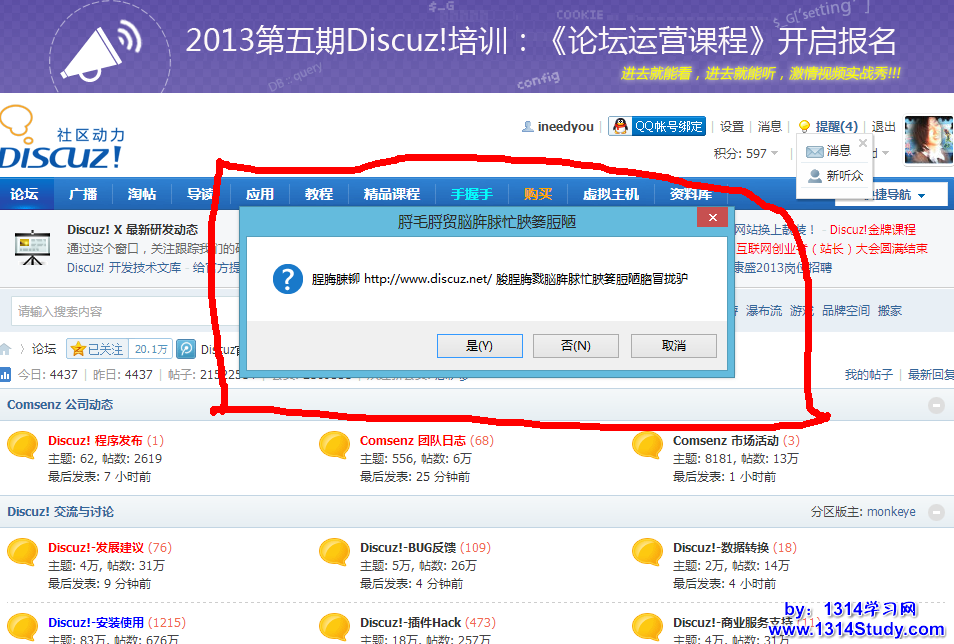
Task: Click the bubble icon for Discuz!-商业服务支持
Action: tap(647, 628)
